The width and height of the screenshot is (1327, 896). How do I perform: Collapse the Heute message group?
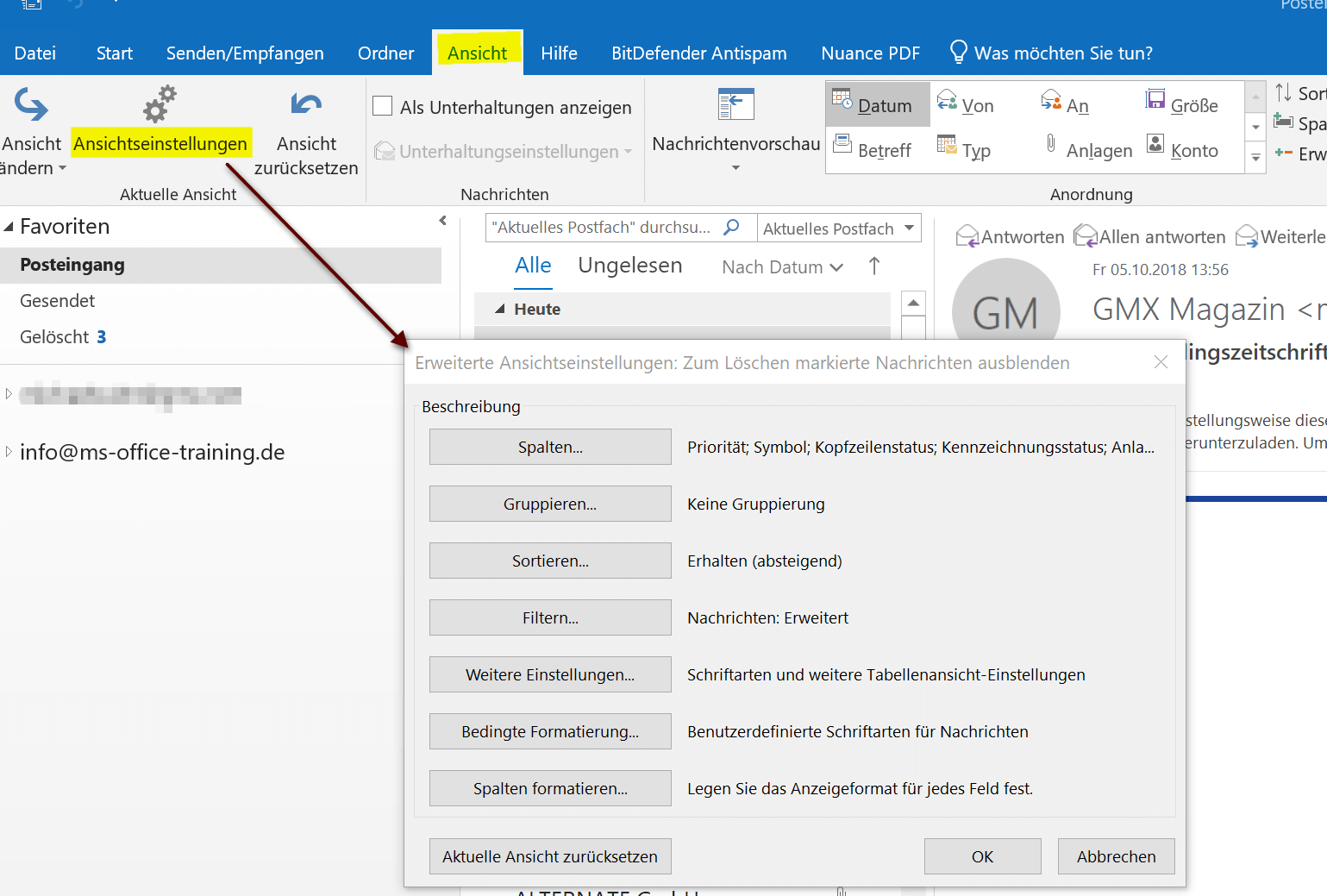click(499, 308)
